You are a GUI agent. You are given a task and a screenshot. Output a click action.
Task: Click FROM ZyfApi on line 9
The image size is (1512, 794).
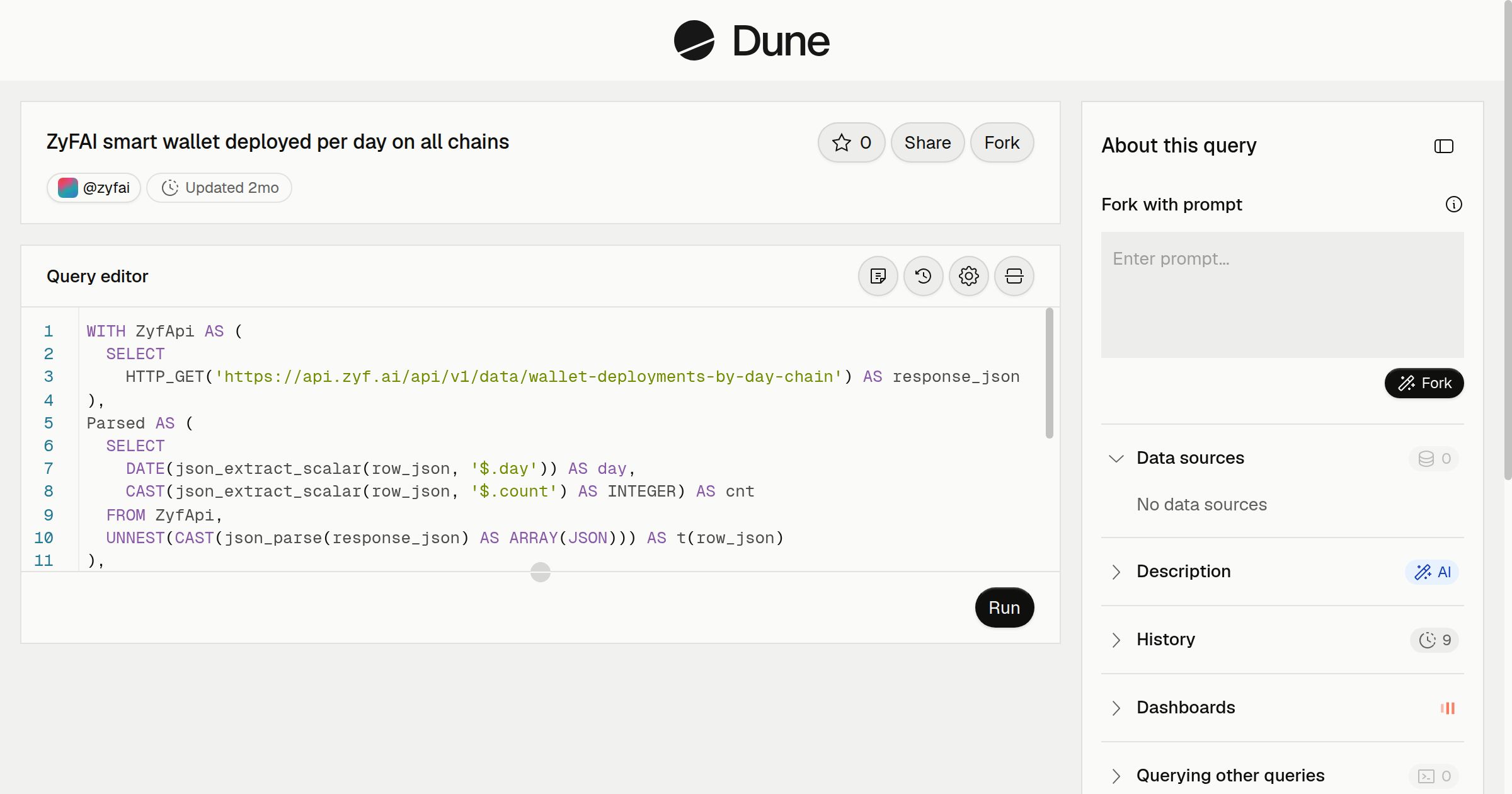[x=164, y=515]
